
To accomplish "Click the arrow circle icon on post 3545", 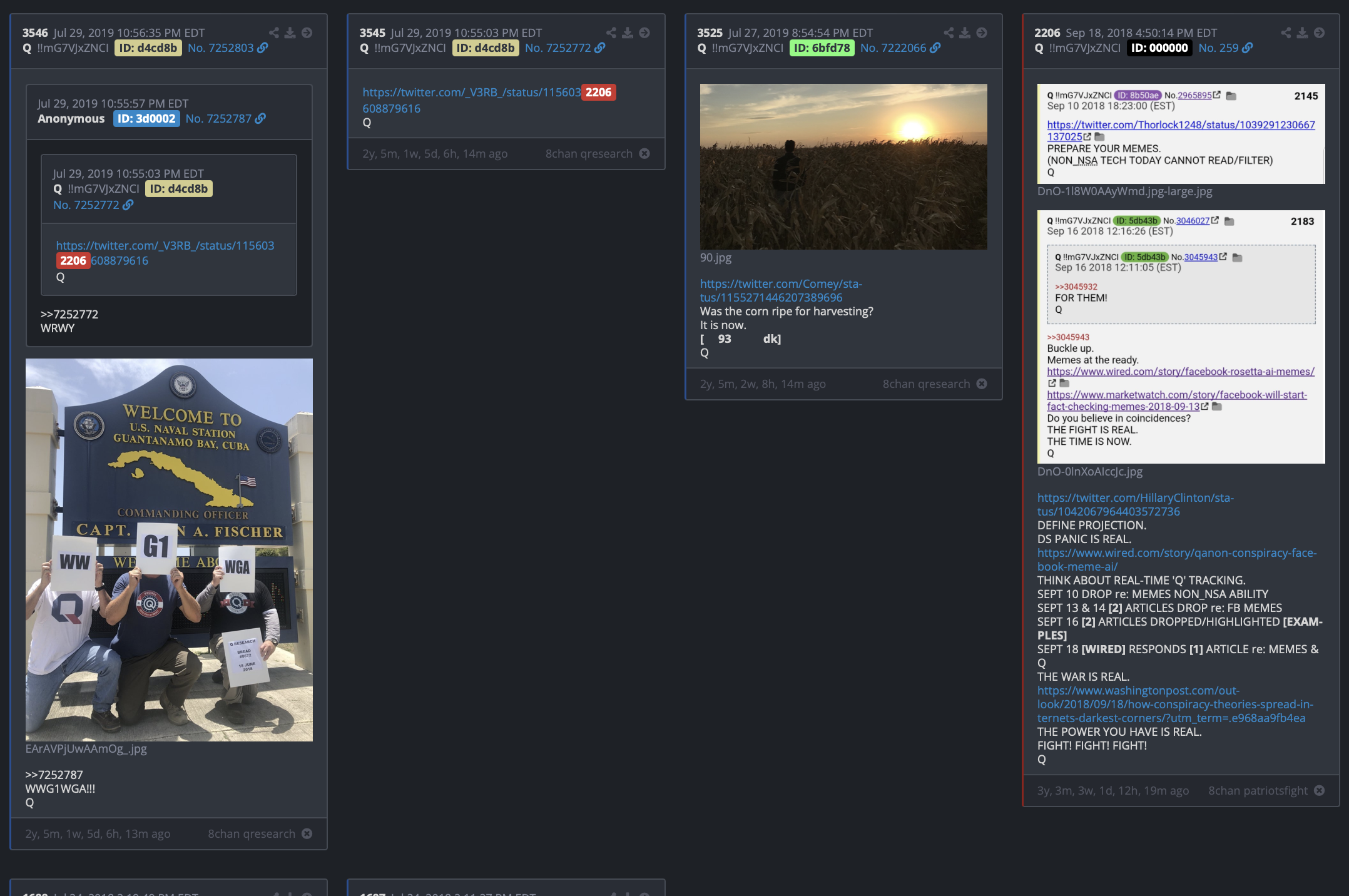I will point(644,33).
